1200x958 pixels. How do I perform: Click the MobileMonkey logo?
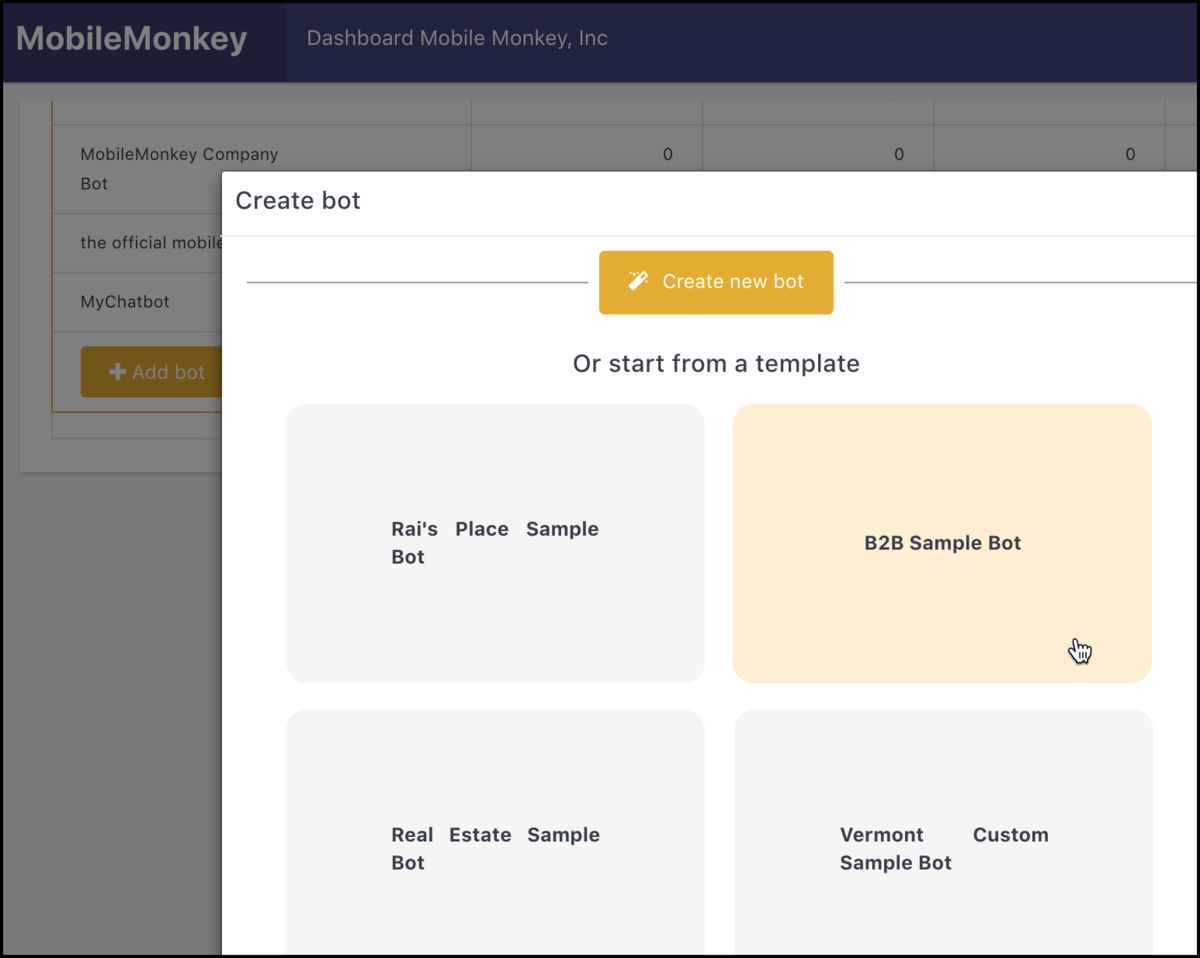(x=132, y=39)
